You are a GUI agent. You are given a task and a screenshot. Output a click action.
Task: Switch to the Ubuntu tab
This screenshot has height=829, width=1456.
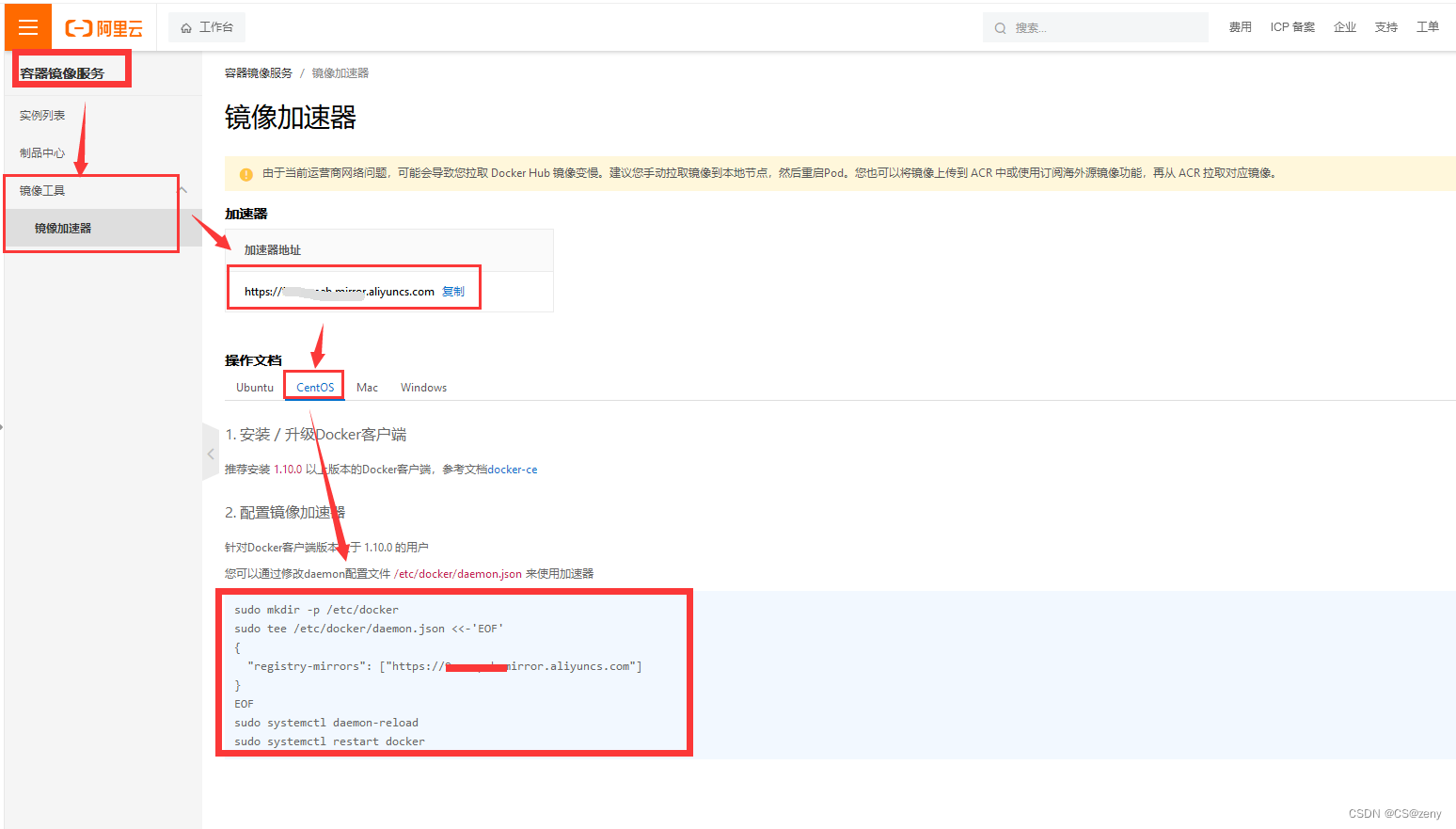tap(255, 388)
